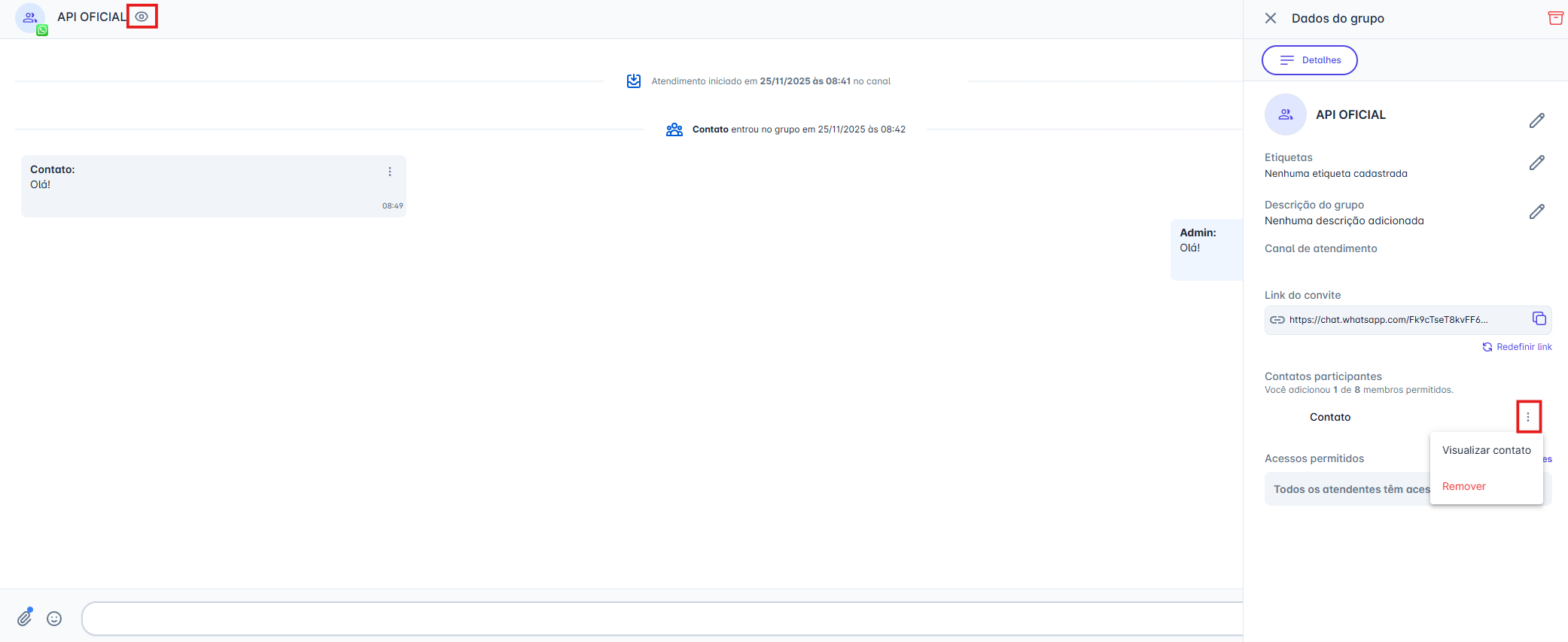Choose Remover from the context menu
1568x642 pixels.
pyautogui.click(x=1463, y=486)
